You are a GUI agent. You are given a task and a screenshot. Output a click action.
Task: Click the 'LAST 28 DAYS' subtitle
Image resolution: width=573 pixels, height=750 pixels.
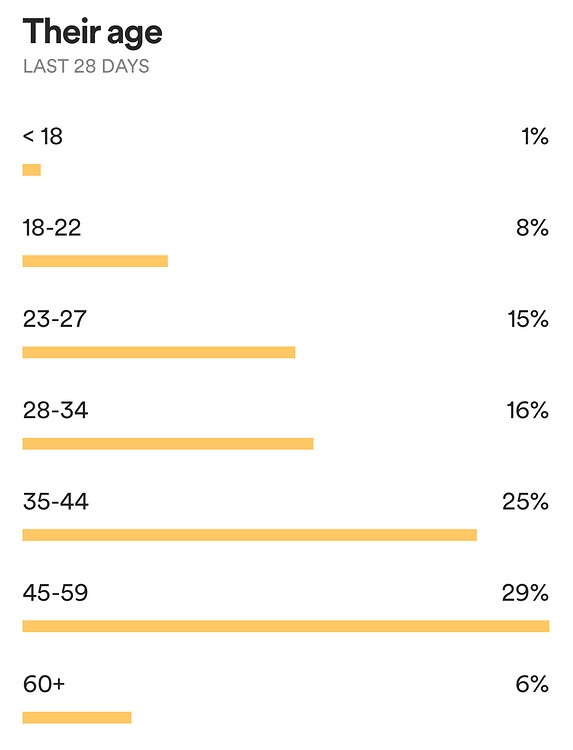86,66
